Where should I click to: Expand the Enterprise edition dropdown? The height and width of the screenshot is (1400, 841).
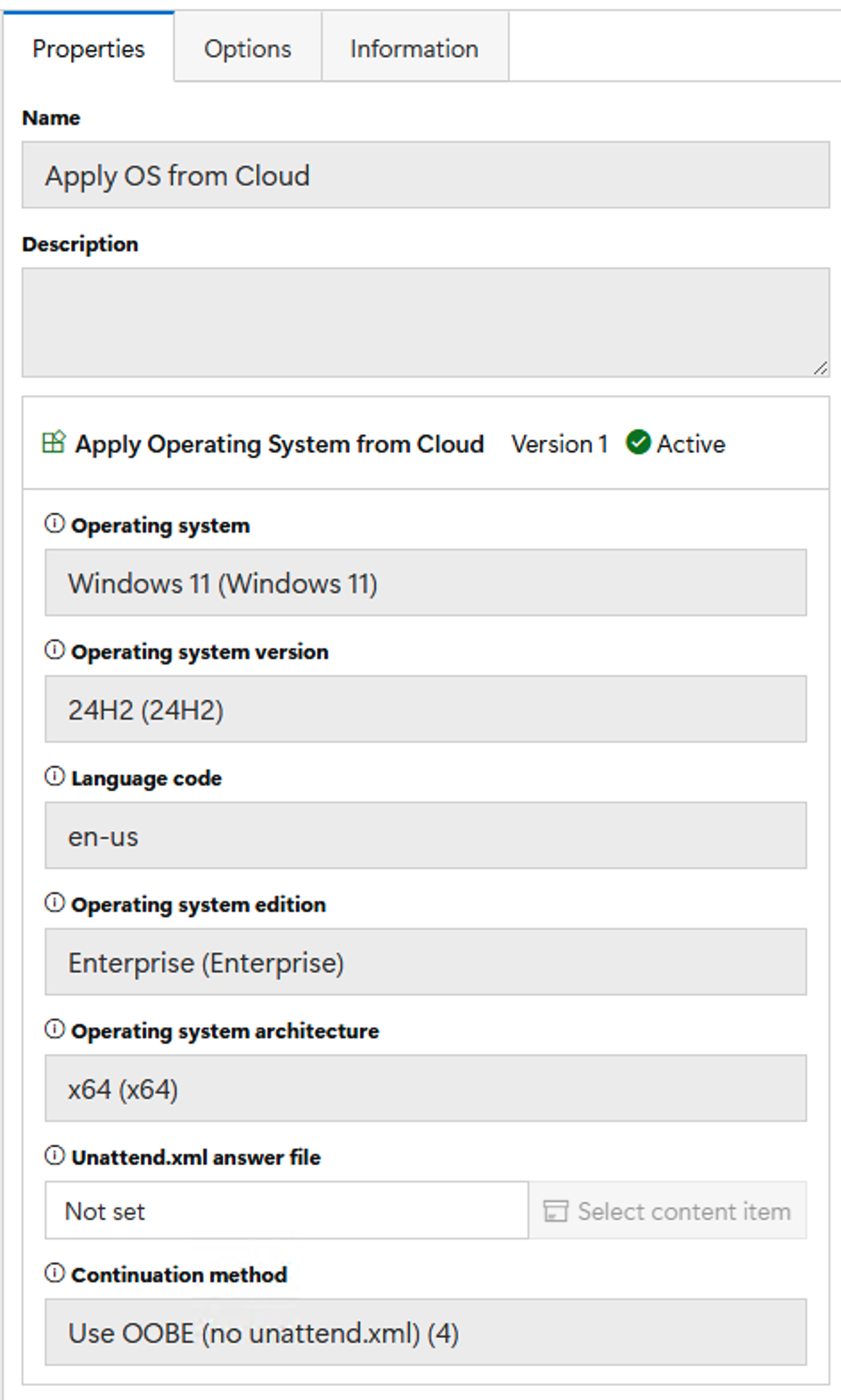(426, 963)
